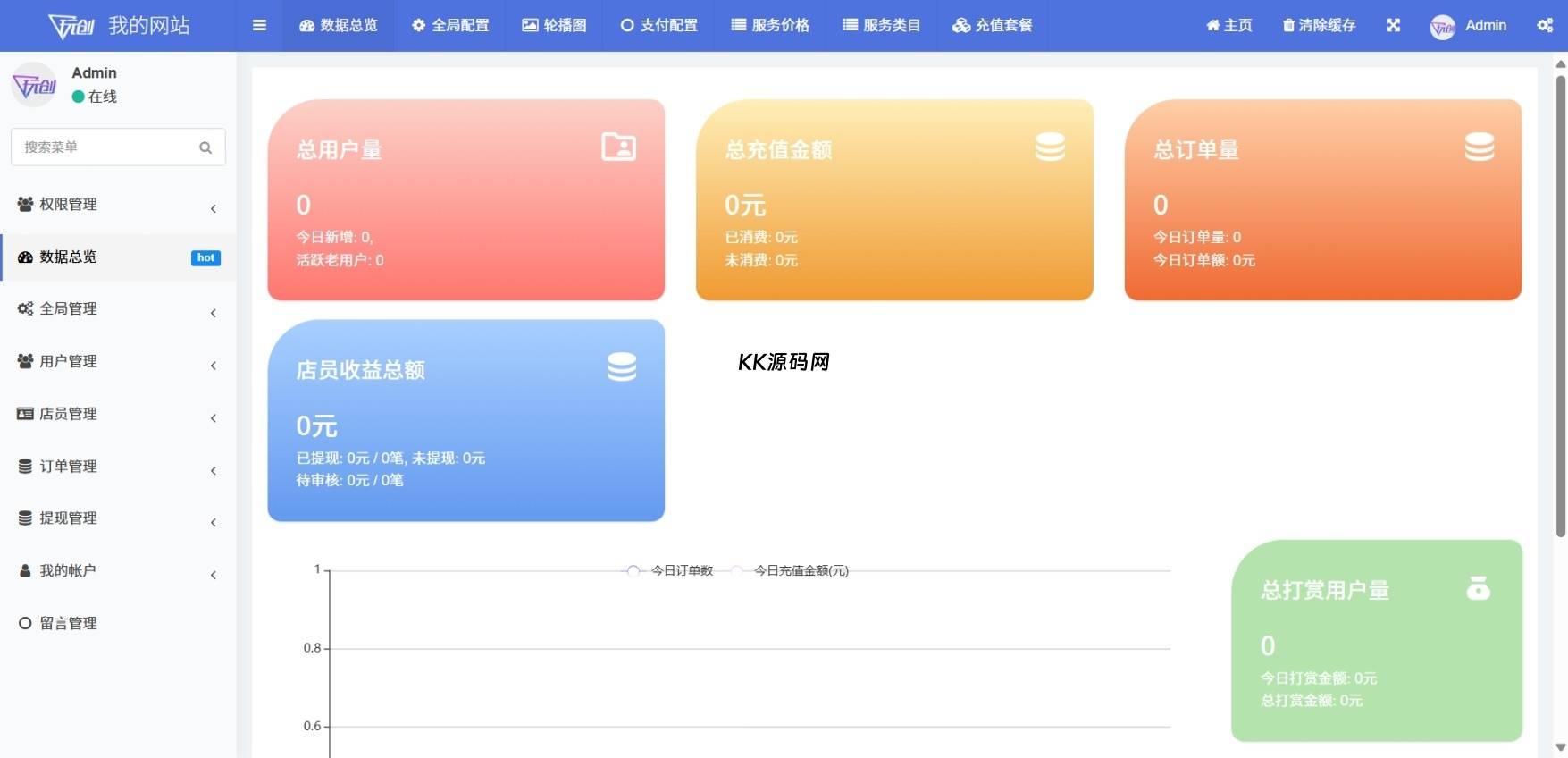Screen dimensions: 1568x758
Task: Open the settings gears icon at top right
Action: point(1545,25)
